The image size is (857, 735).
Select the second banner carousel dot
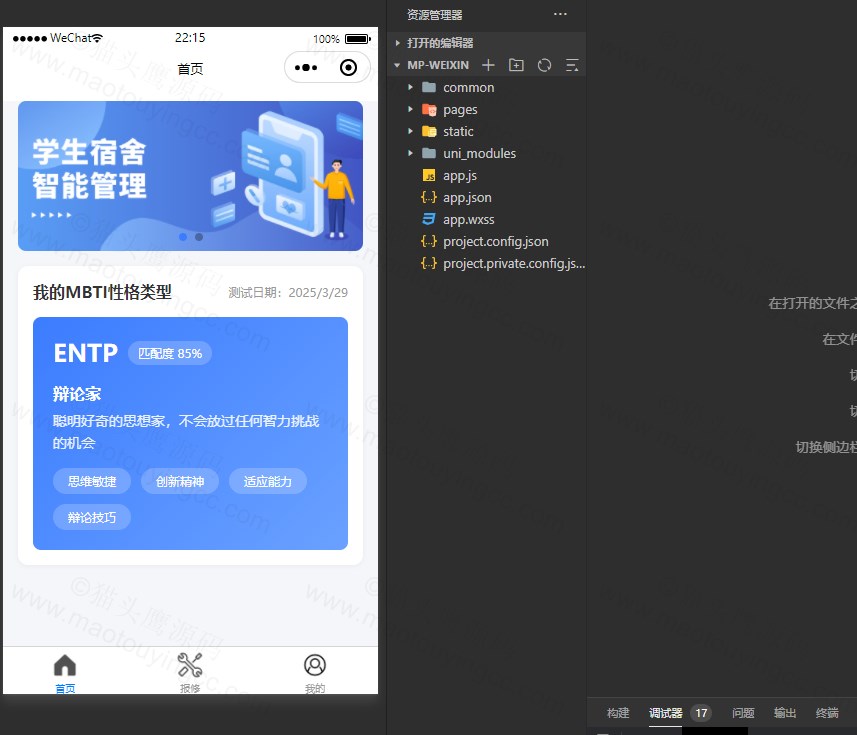[199, 237]
